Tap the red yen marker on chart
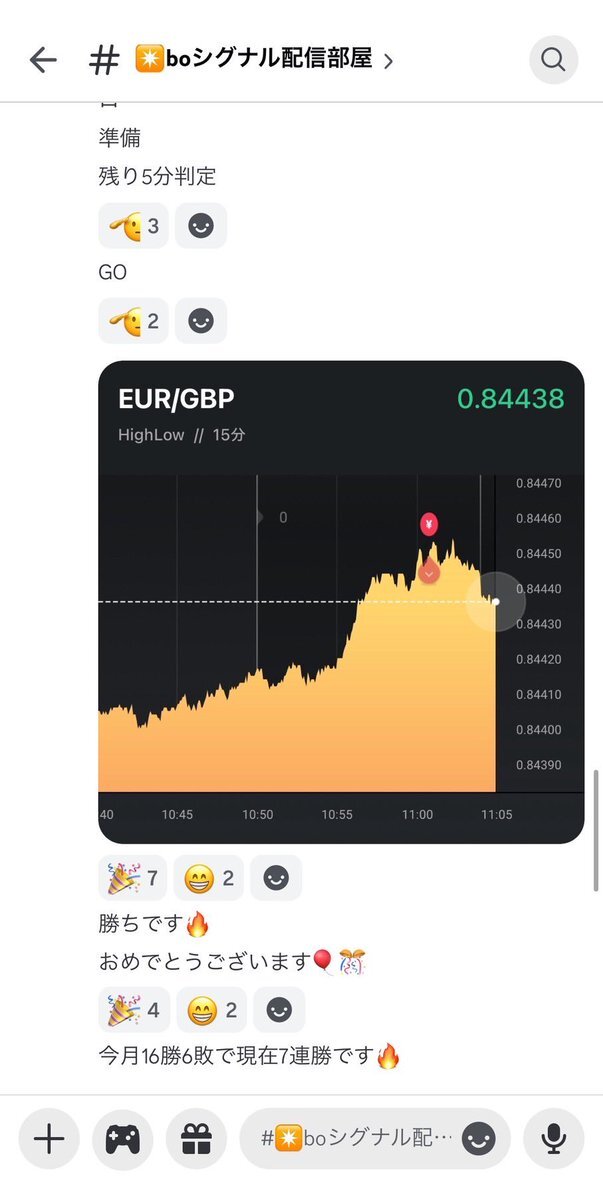 coord(429,523)
